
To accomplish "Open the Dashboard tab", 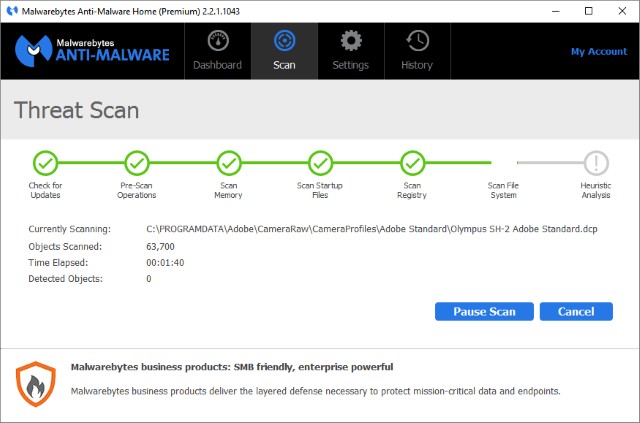I will click(217, 50).
